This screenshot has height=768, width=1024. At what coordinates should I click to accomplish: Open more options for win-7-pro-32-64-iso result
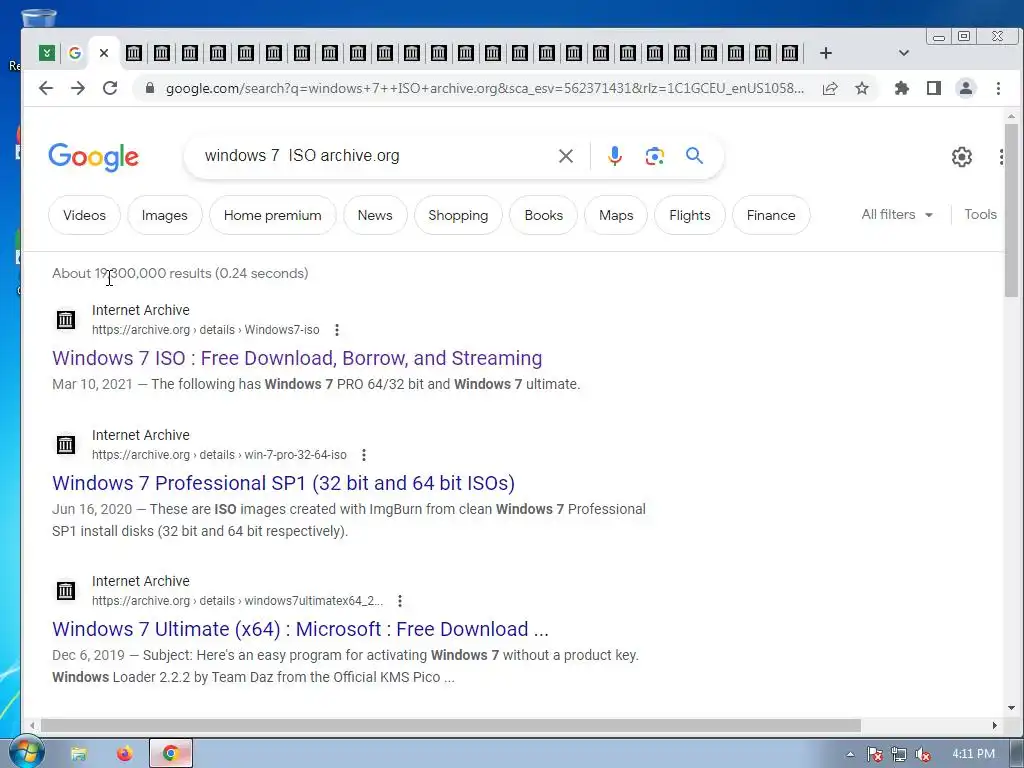[364, 455]
